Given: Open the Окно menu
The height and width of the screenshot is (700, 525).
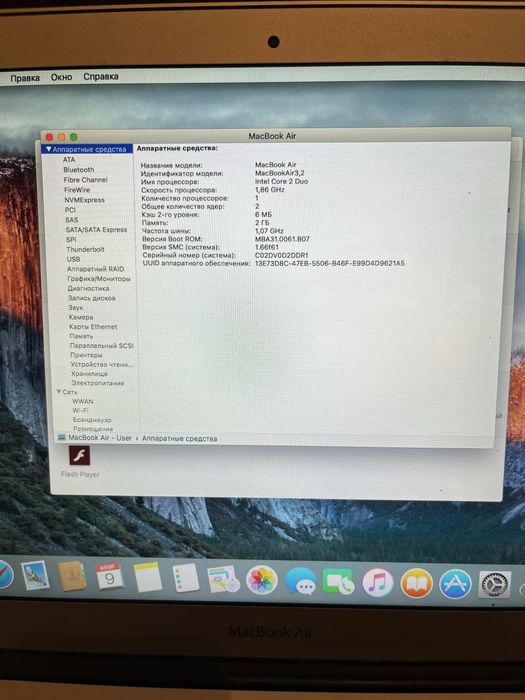Looking at the screenshot, I should coord(61,77).
